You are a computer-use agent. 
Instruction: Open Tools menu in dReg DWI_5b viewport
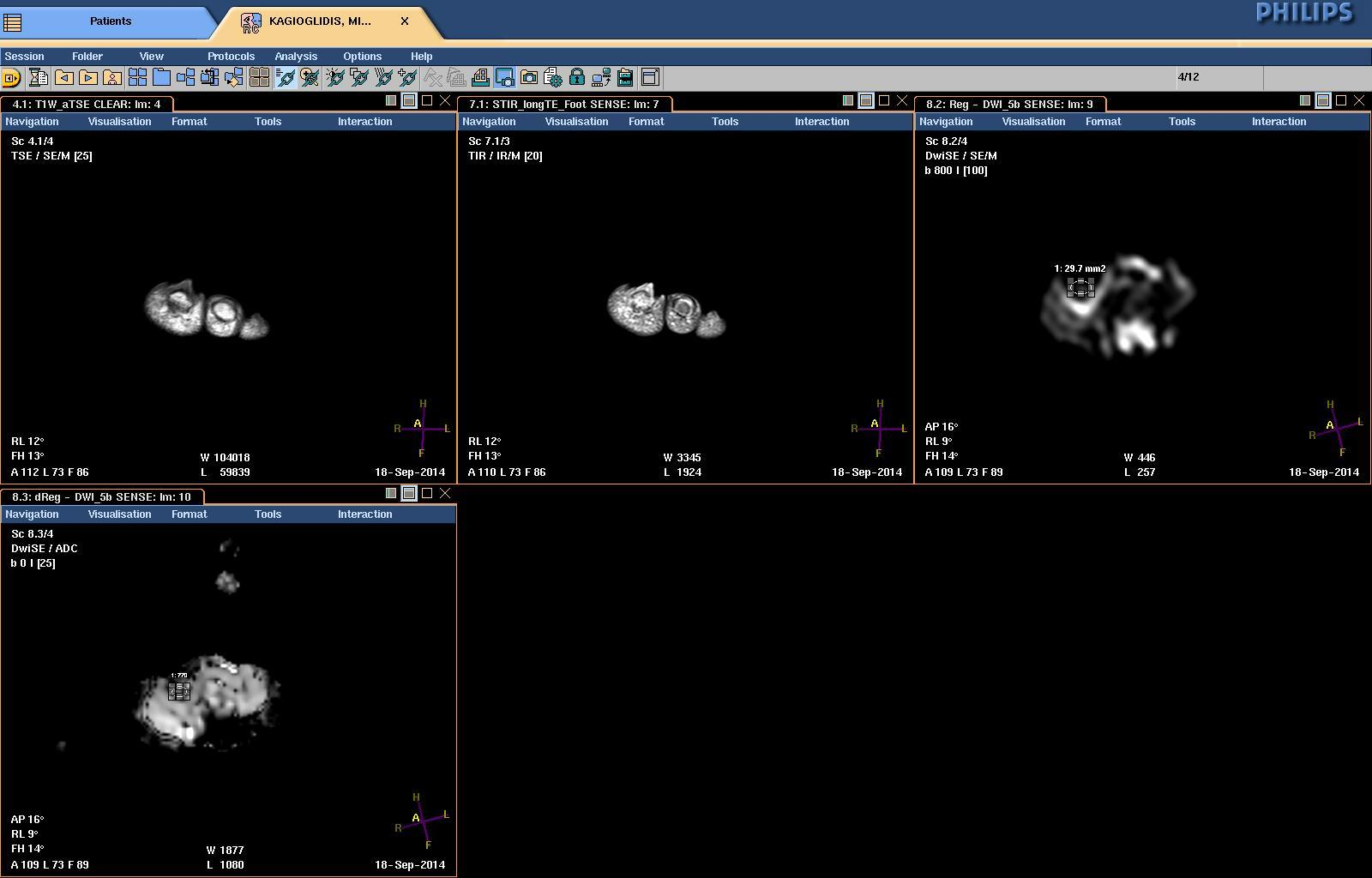click(x=268, y=514)
